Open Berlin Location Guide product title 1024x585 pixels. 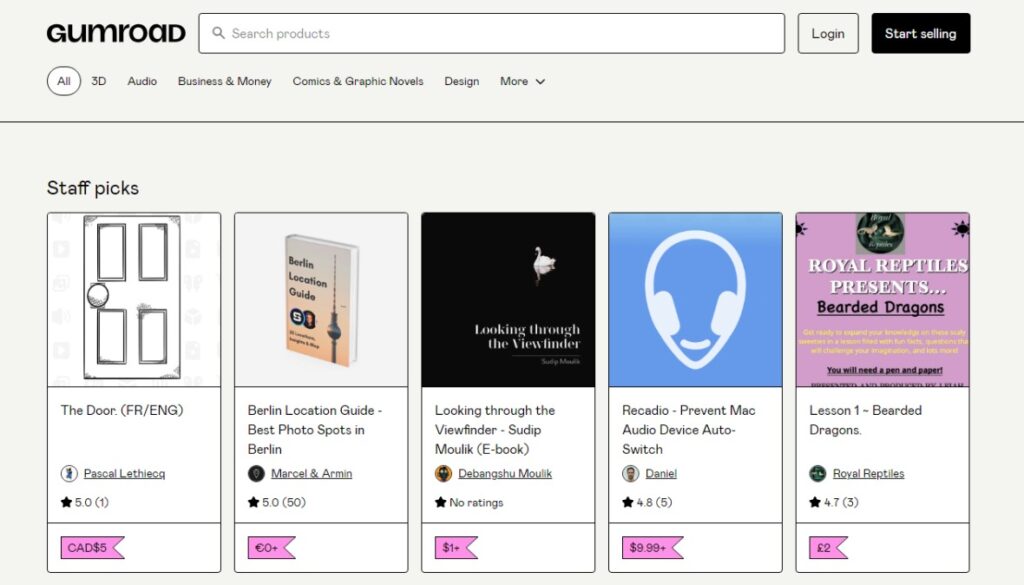coord(315,430)
